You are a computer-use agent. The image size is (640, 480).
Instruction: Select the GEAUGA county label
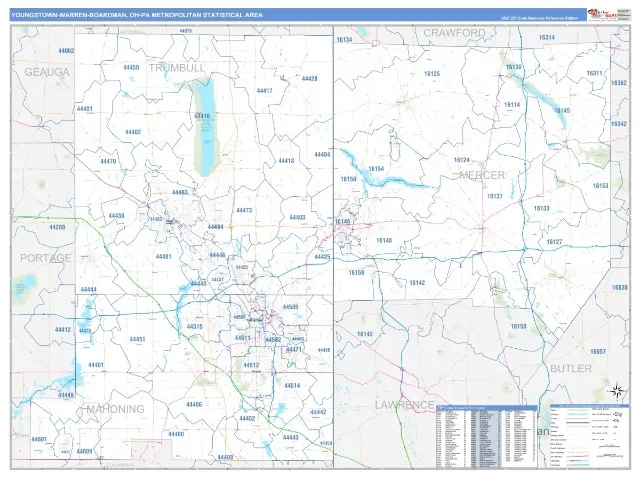pos(47,72)
